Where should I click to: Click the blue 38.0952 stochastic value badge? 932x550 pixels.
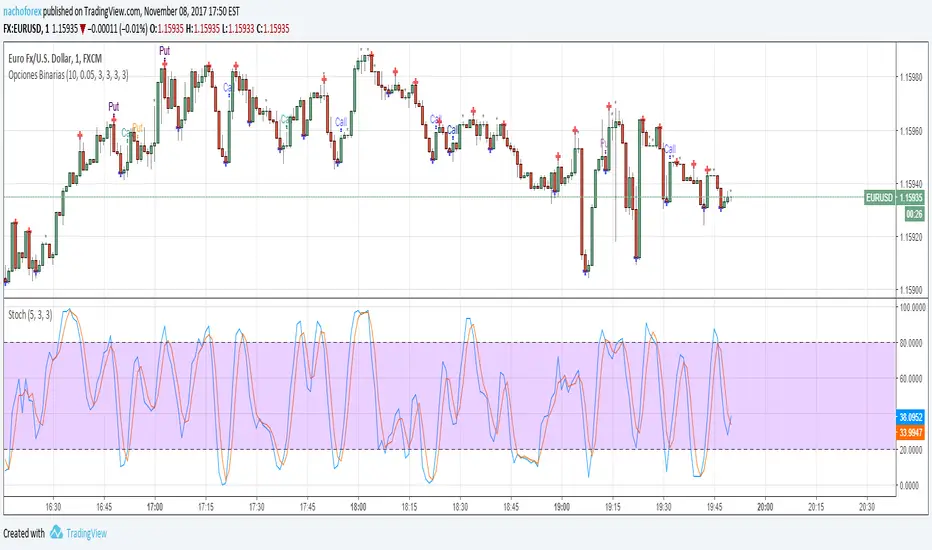[910, 417]
